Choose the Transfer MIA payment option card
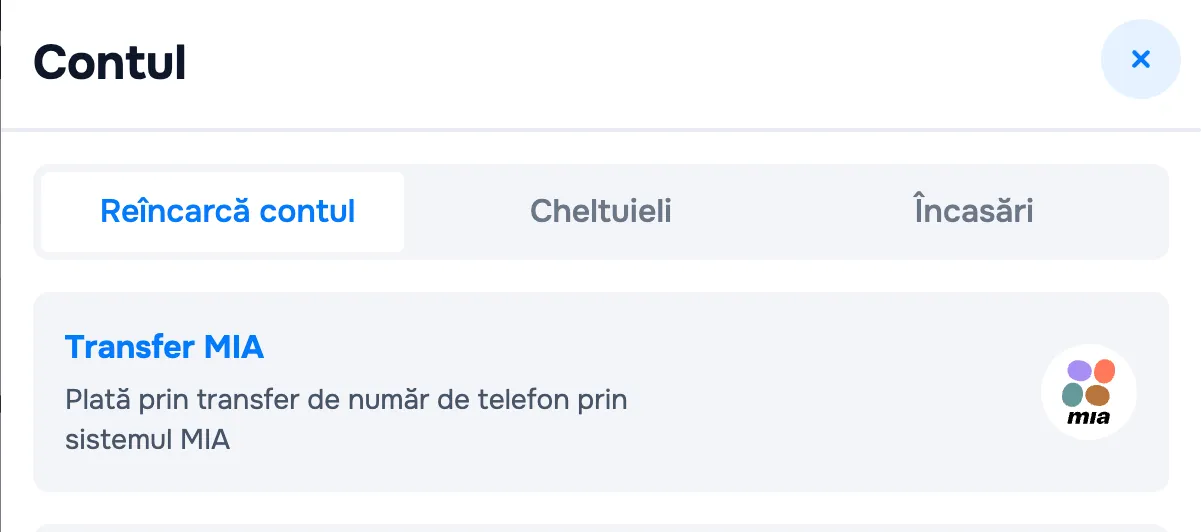This screenshot has width=1201, height=532. pos(600,392)
